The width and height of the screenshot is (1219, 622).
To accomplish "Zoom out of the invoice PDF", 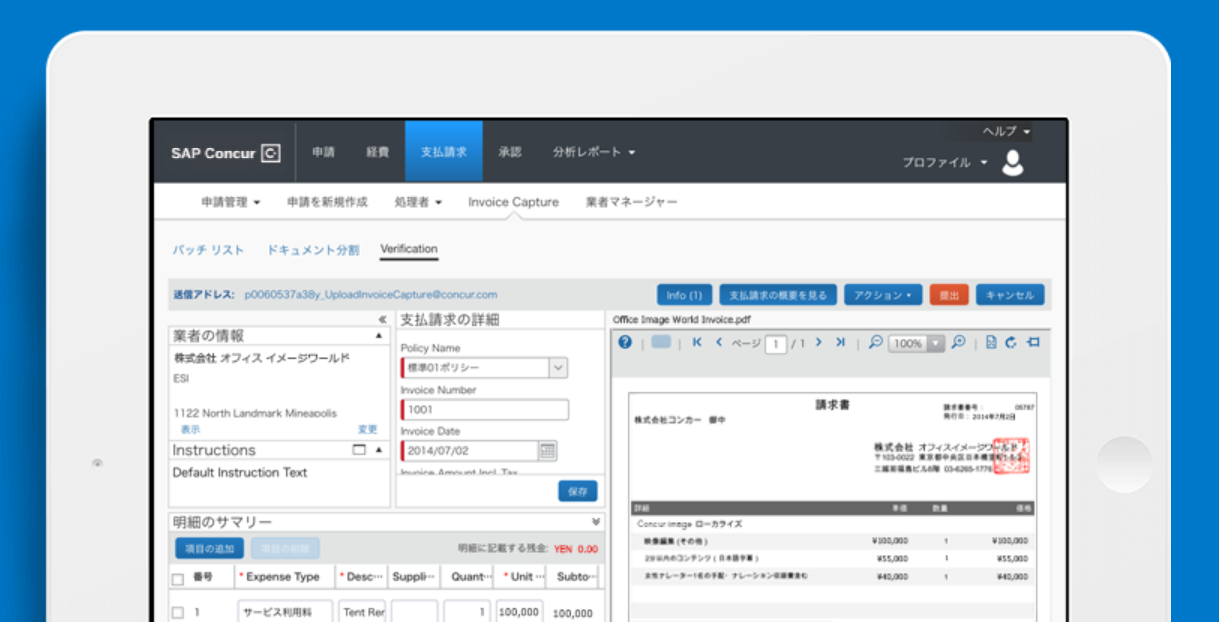I will tap(875, 343).
